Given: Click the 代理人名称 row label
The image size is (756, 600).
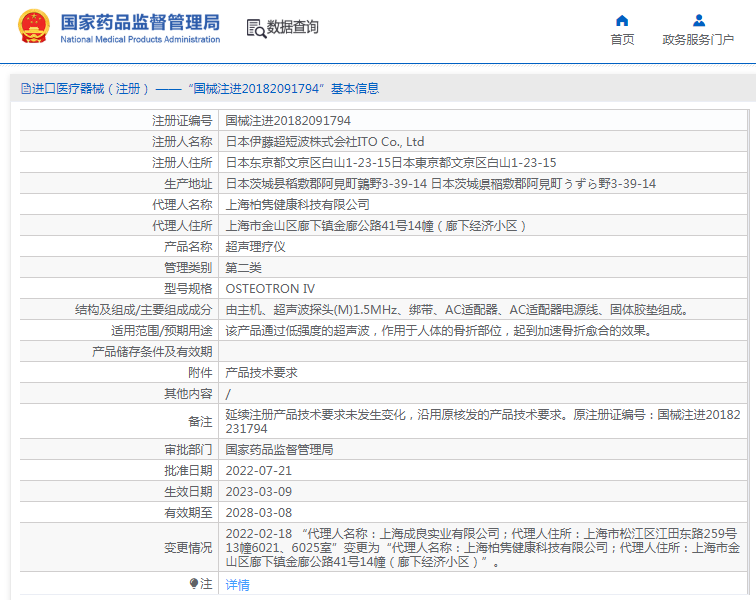Looking at the screenshot, I should pyautogui.click(x=182, y=205).
